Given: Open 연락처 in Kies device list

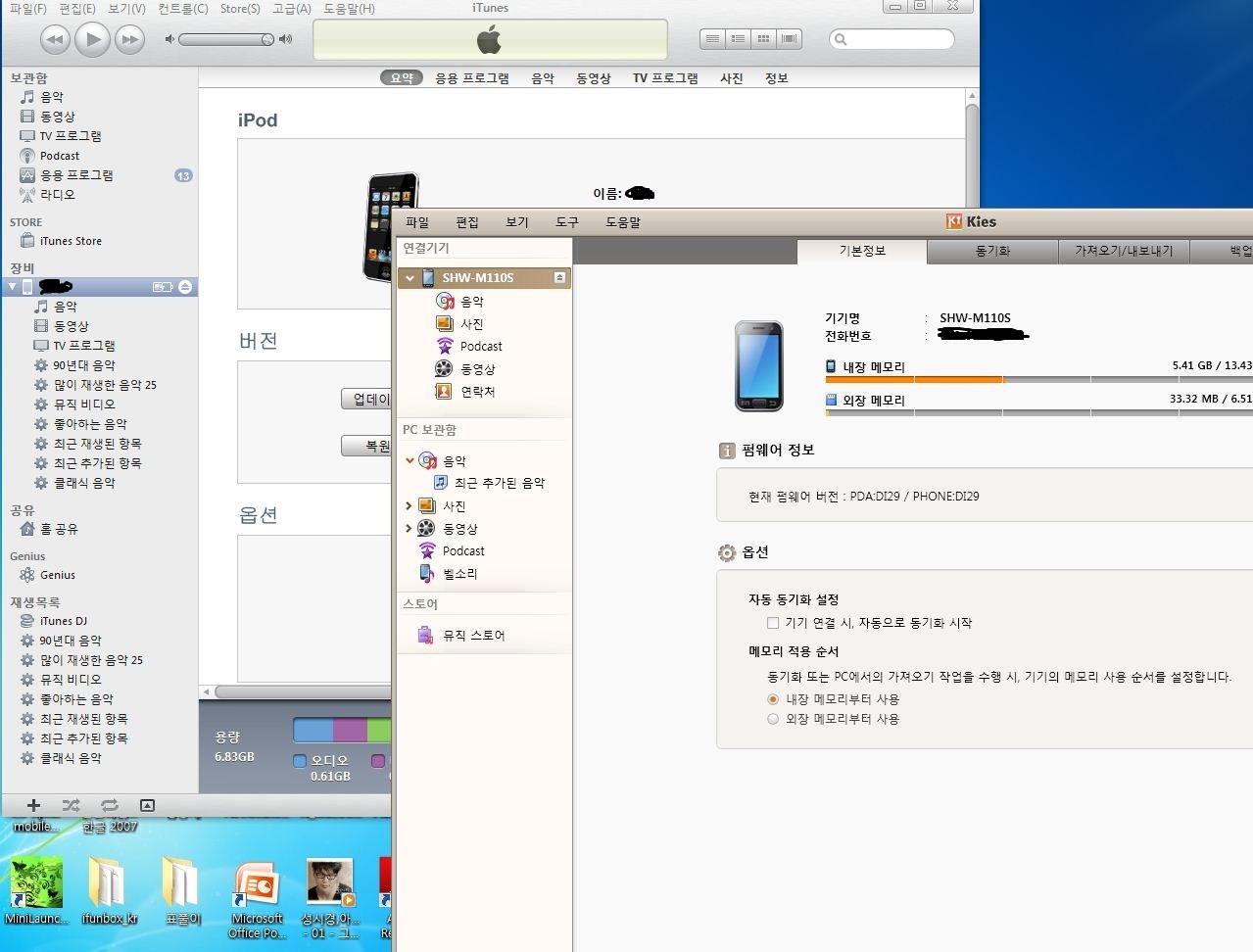Looking at the screenshot, I should coord(478,392).
